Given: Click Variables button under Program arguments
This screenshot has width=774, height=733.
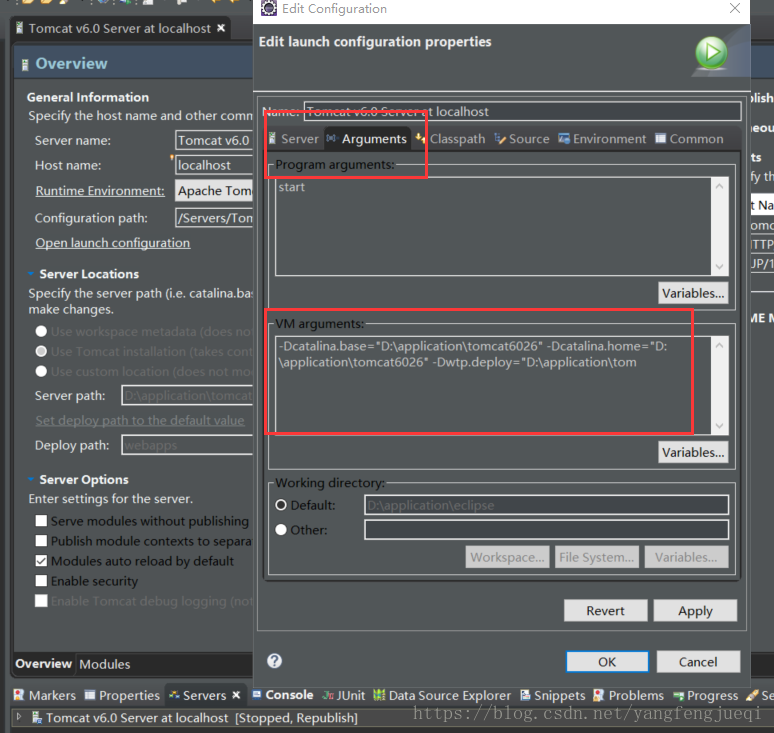Looking at the screenshot, I should pos(693,293).
